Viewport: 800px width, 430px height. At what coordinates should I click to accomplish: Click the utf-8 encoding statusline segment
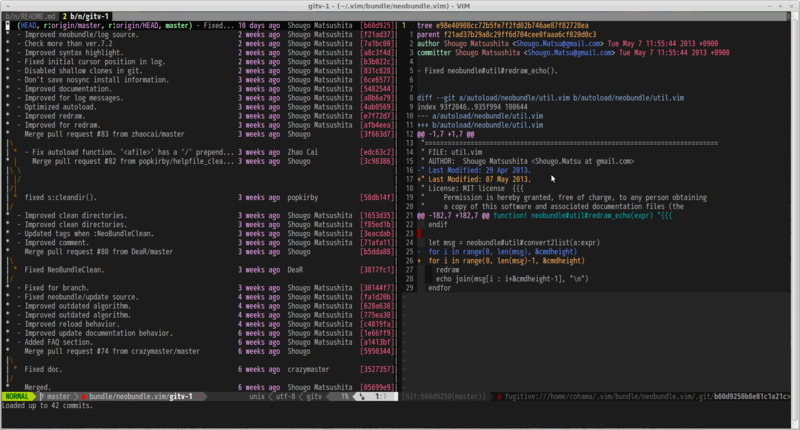(x=285, y=396)
